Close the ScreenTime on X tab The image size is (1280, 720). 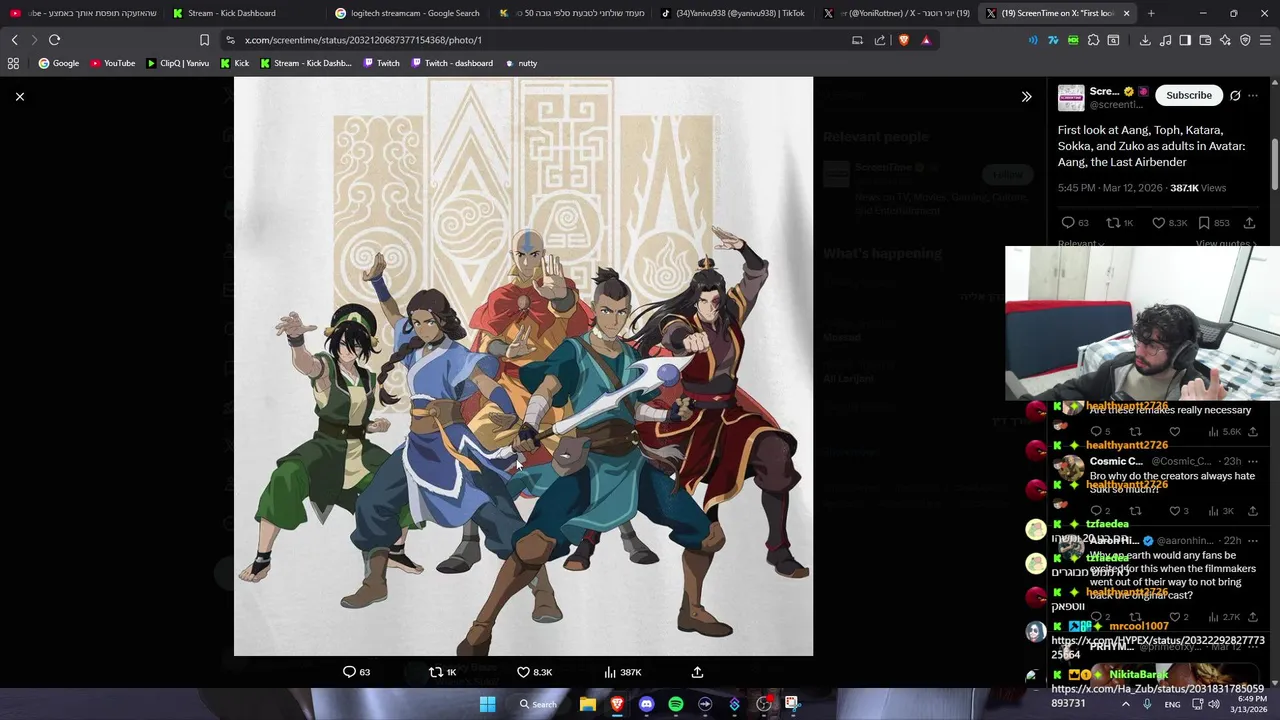pyautogui.click(x=1127, y=13)
